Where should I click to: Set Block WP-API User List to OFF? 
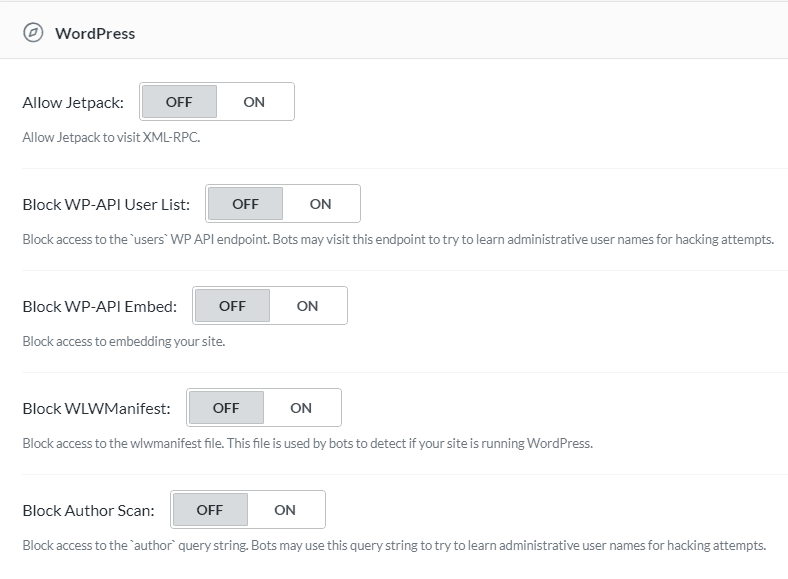click(x=245, y=204)
